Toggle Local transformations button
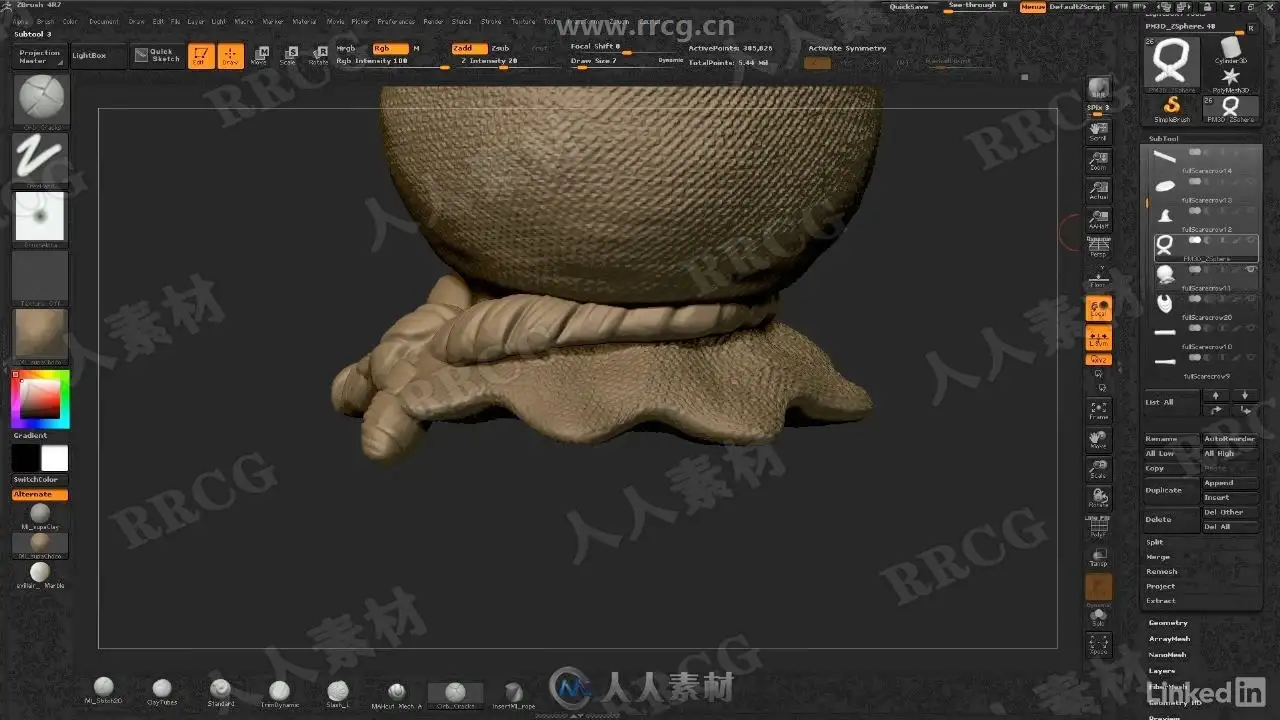 point(1098,308)
